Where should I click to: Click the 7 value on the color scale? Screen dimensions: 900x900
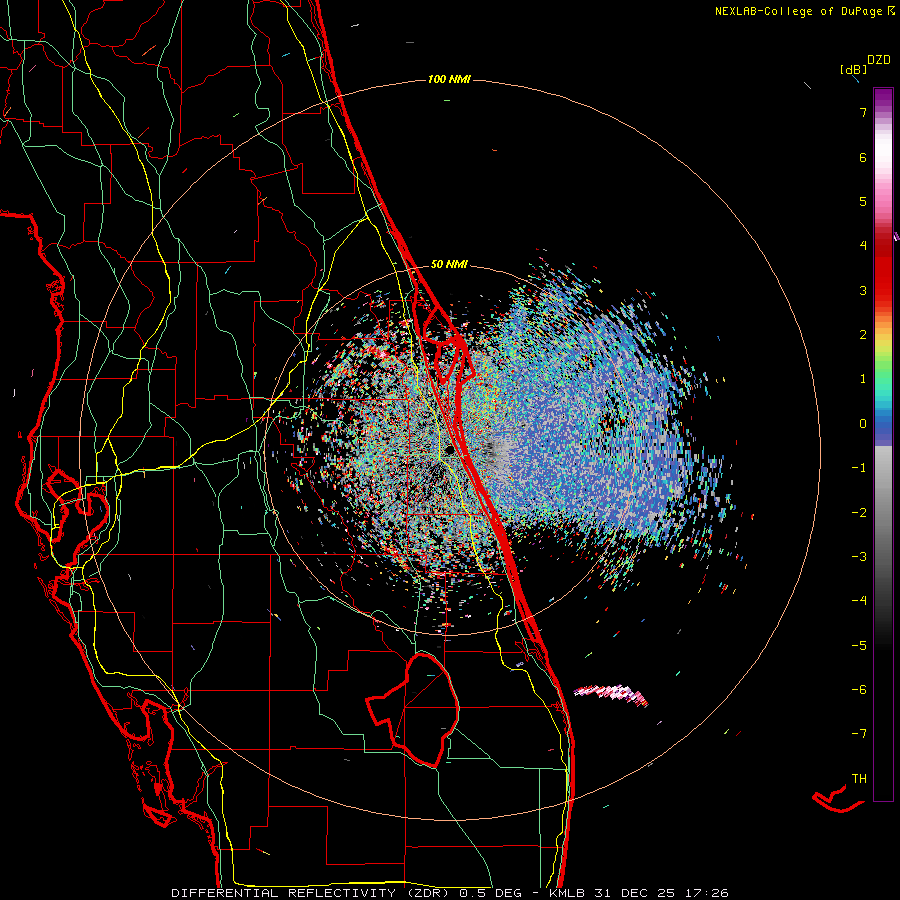[x=863, y=112]
